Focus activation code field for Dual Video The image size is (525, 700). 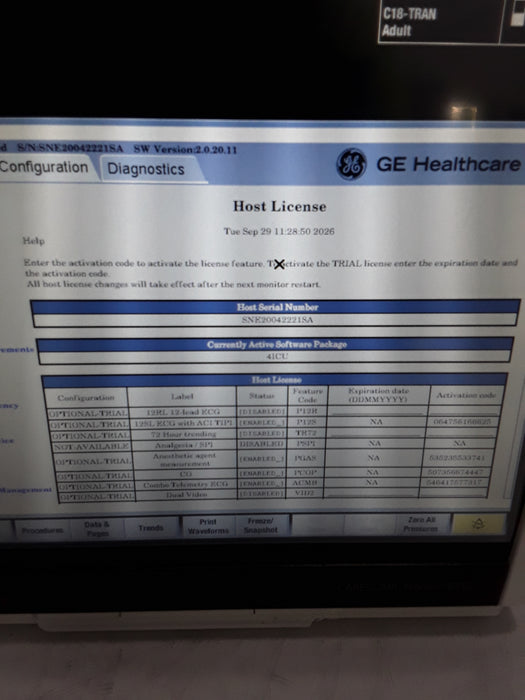coord(454,493)
